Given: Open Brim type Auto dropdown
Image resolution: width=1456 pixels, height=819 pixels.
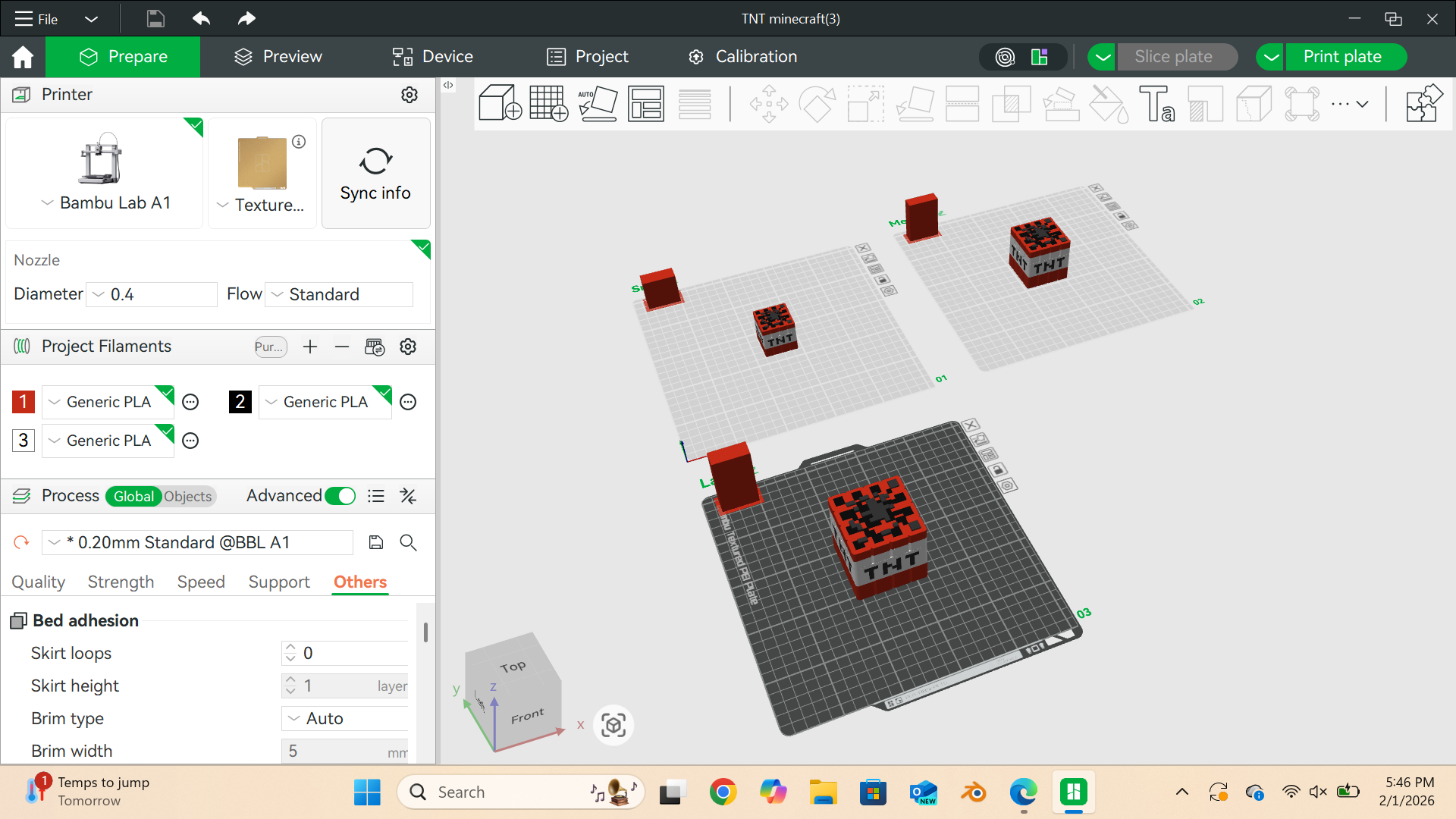Looking at the screenshot, I should click(345, 718).
